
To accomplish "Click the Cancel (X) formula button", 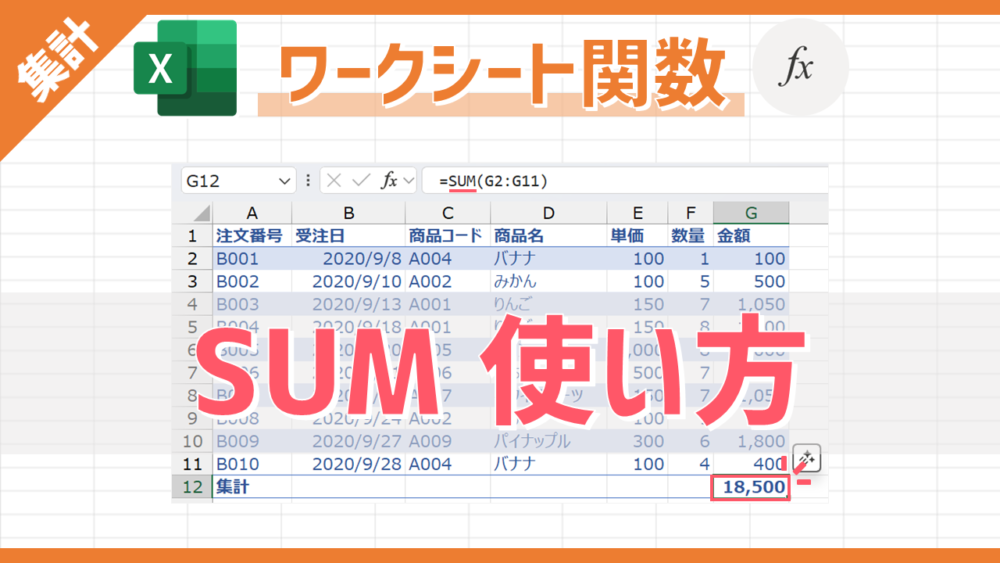I will 334,181.
